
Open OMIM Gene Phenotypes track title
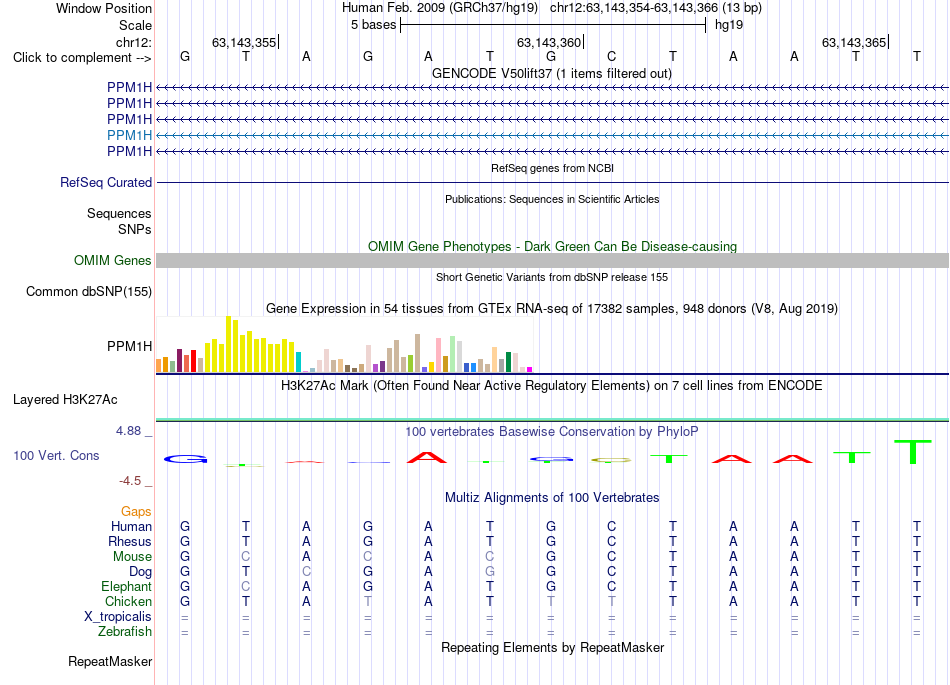click(553, 247)
